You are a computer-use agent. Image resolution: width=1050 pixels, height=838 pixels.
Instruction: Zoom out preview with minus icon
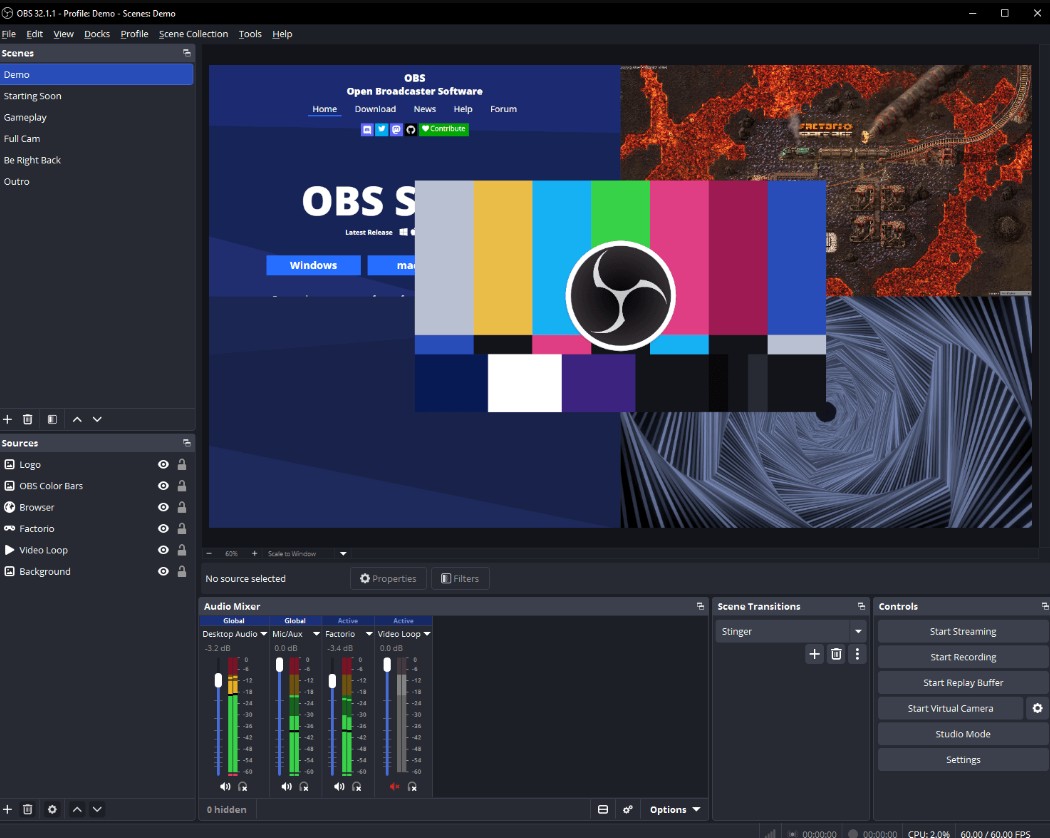(x=209, y=553)
